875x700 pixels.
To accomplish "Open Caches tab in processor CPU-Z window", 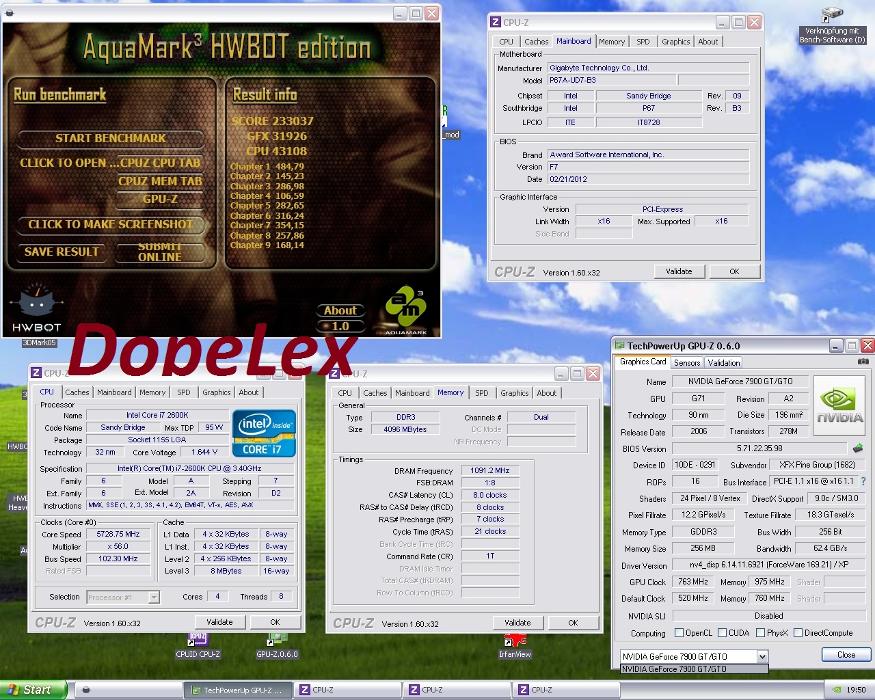I will tap(77, 392).
